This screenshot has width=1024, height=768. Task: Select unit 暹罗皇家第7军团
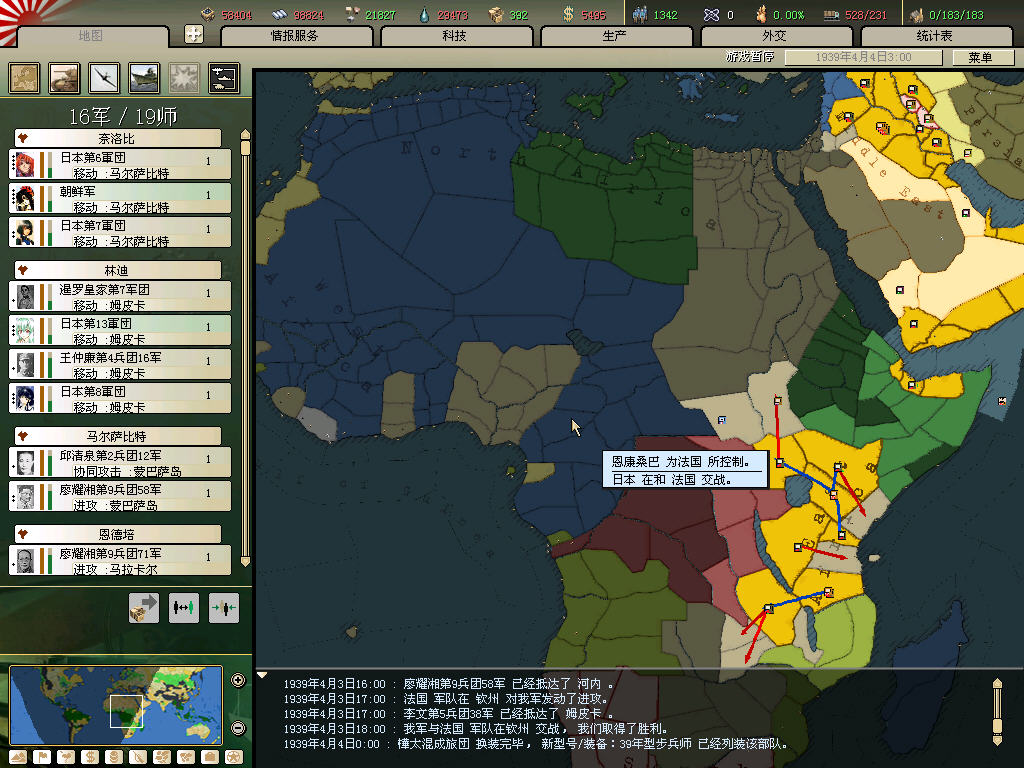click(x=120, y=296)
